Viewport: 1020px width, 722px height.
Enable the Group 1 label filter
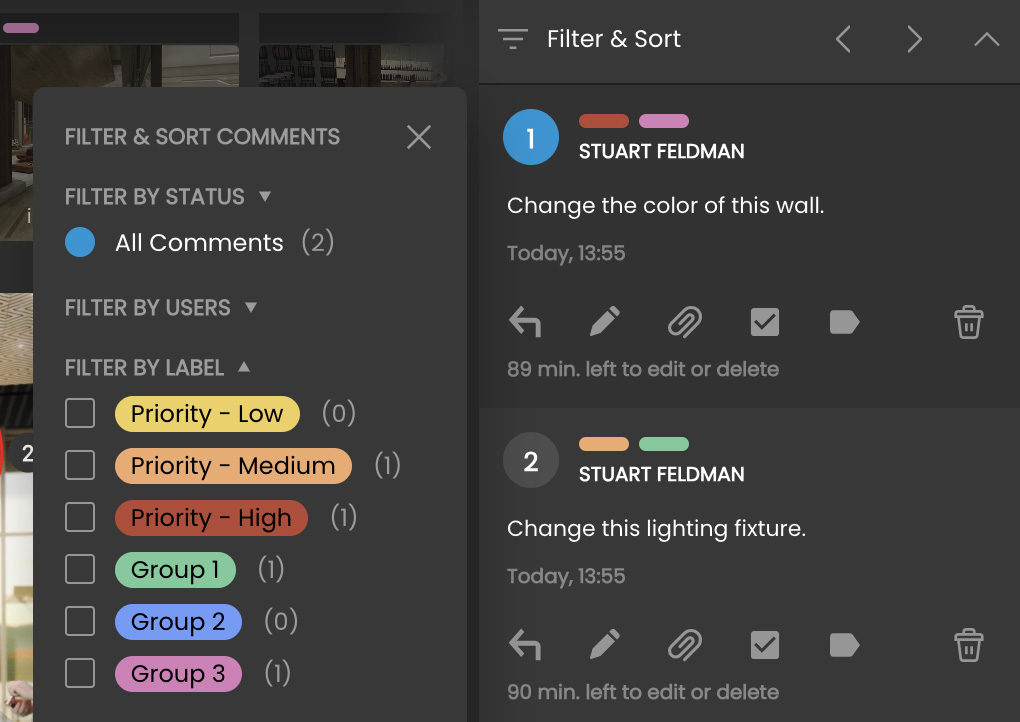pyautogui.click(x=80, y=569)
